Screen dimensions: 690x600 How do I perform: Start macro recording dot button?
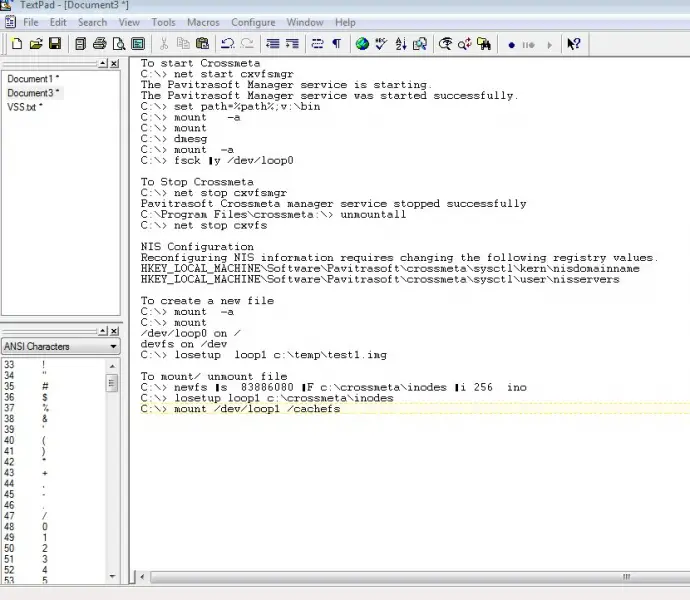pos(511,45)
